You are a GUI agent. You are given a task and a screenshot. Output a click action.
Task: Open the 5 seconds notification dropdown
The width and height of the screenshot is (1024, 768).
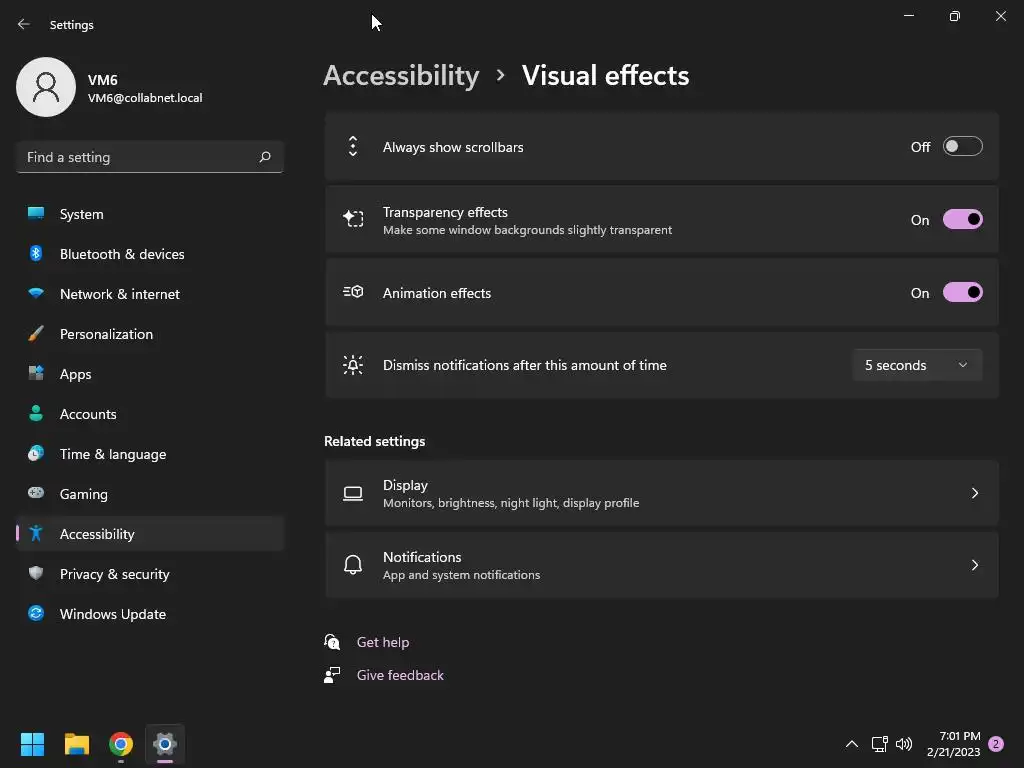click(916, 365)
